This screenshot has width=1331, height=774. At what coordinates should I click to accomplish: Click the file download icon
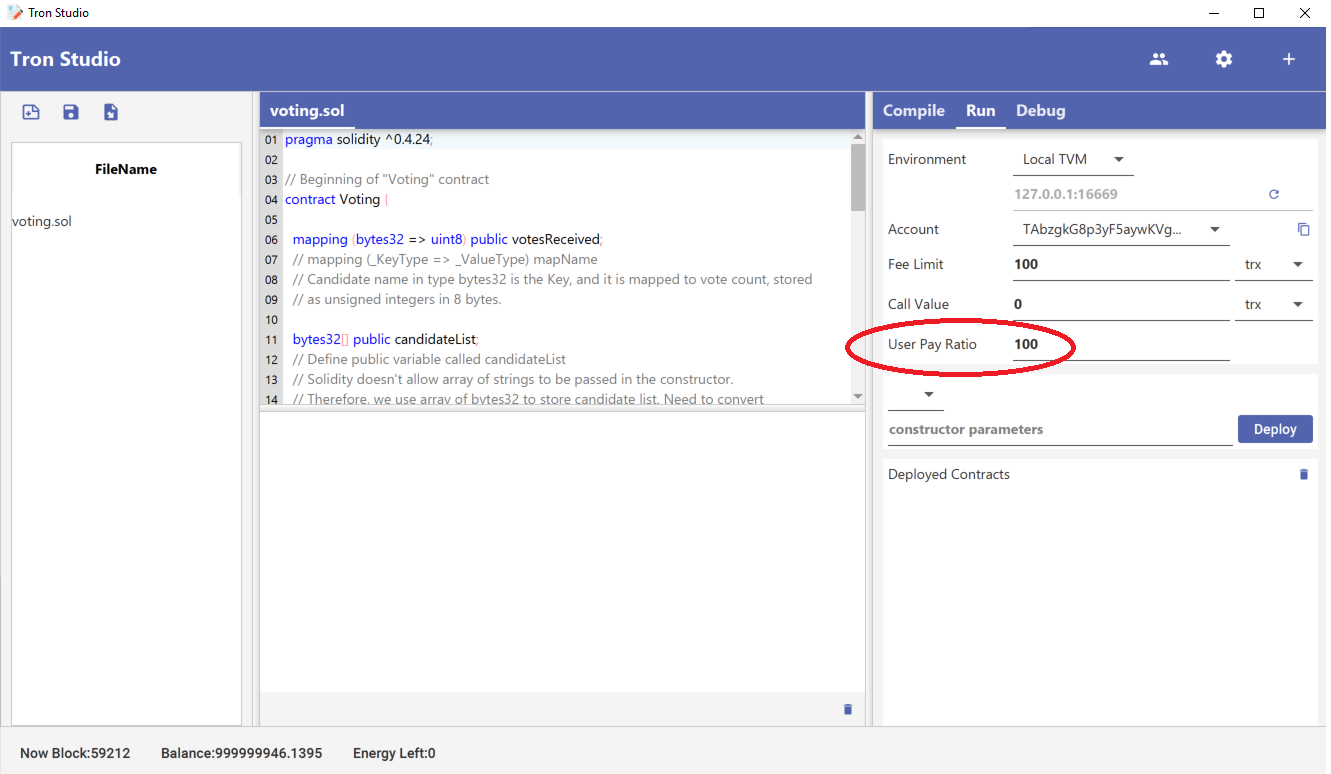point(111,112)
